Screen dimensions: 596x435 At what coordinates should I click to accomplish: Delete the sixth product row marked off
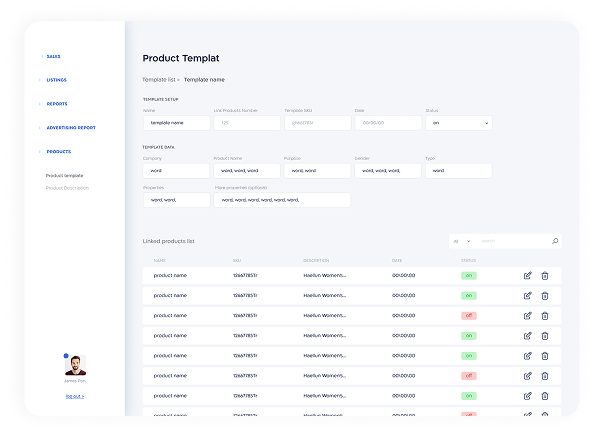545,376
